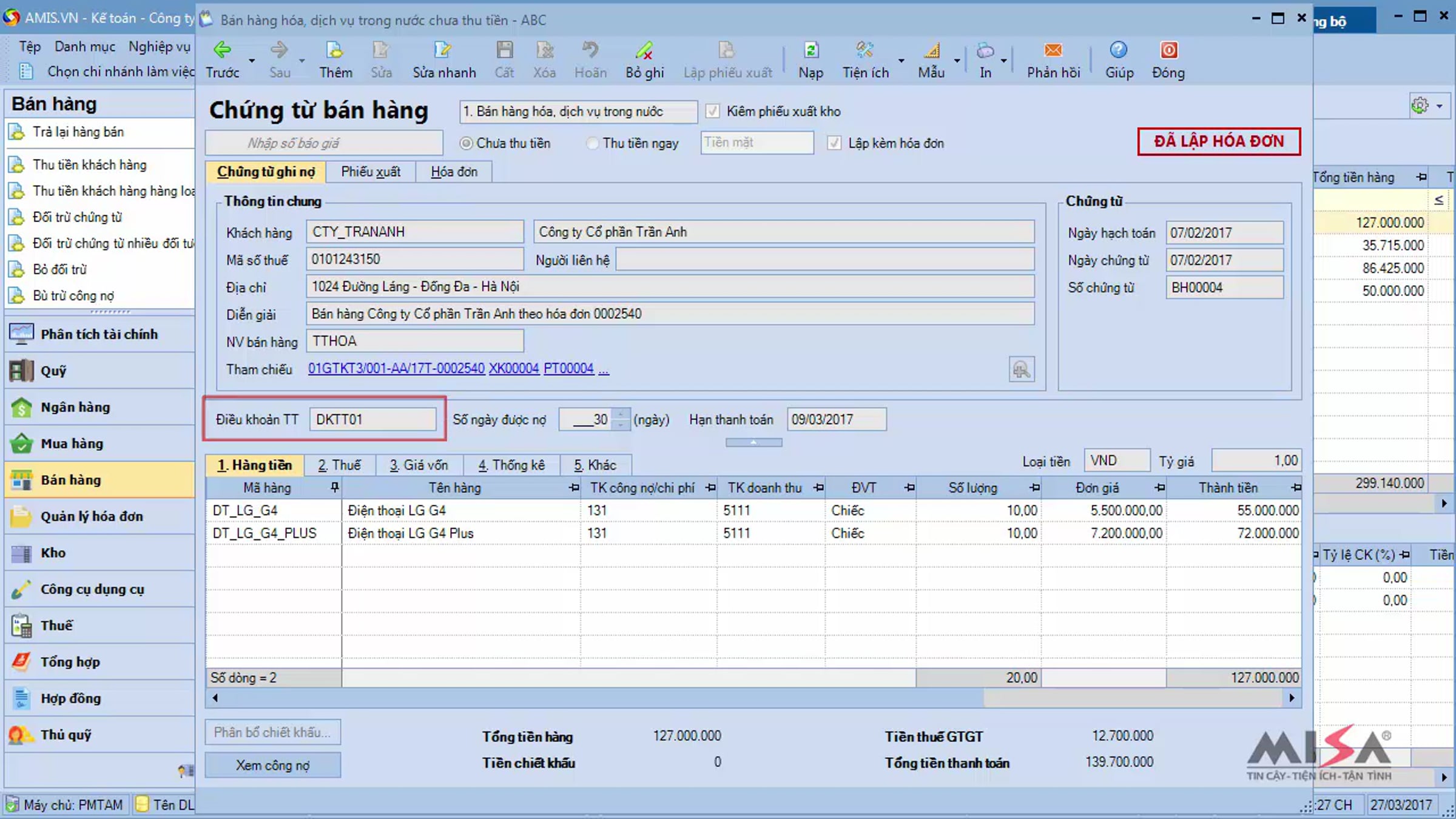Open Phân tích tài chính module
The image size is (1456, 819).
99,334
